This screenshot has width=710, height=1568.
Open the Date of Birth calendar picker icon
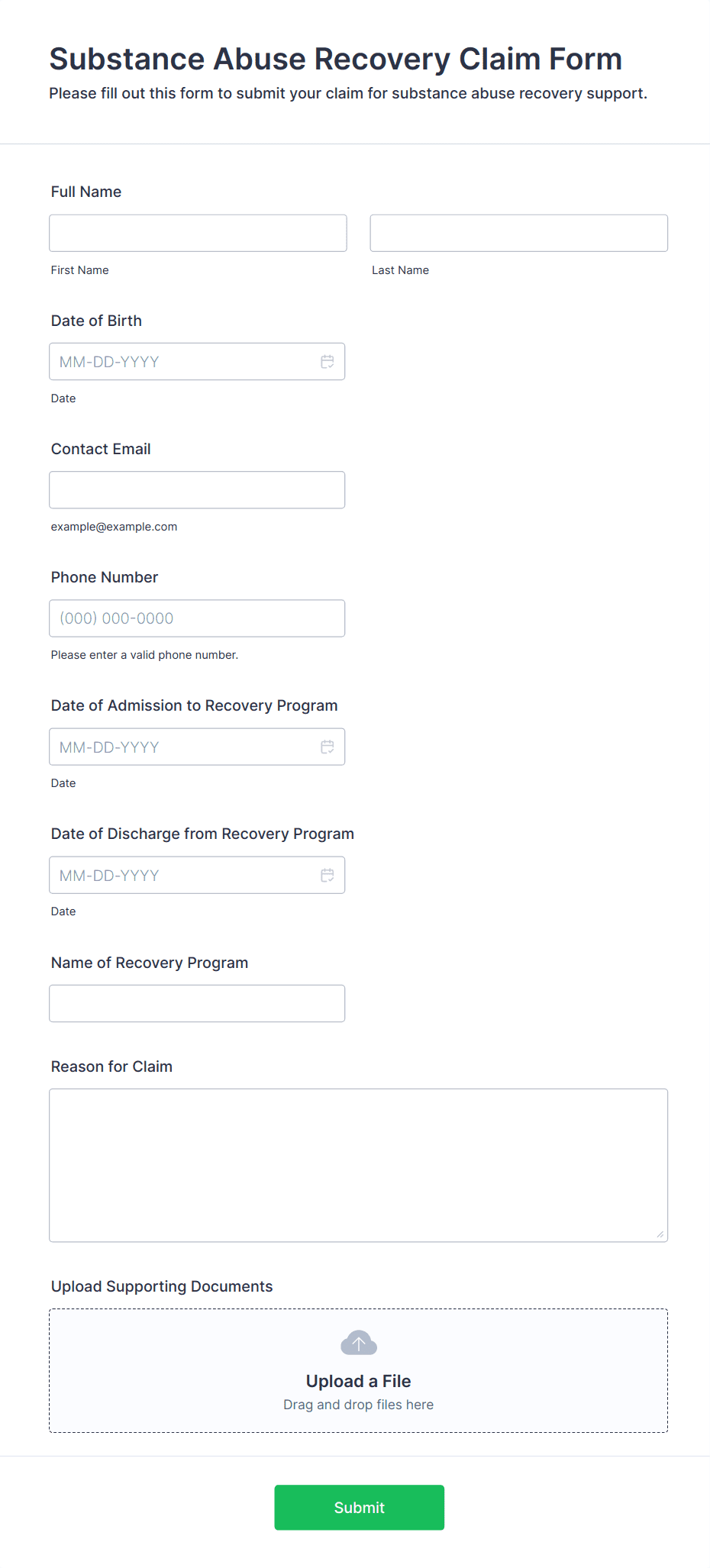coord(328,362)
